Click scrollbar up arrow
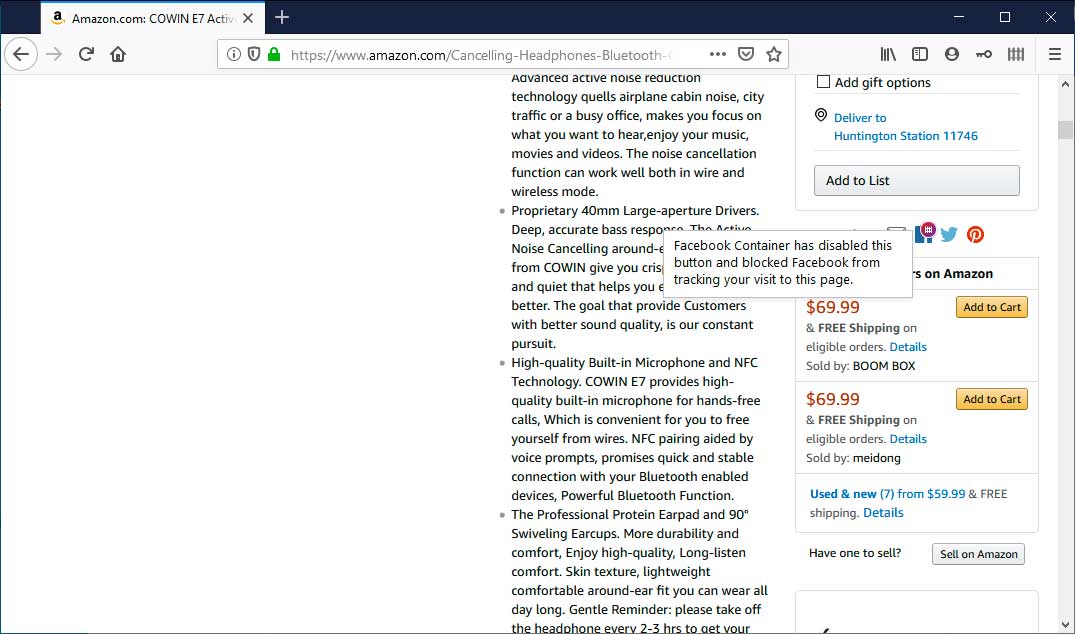The height and width of the screenshot is (634, 1075). click(x=1065, y=84)
